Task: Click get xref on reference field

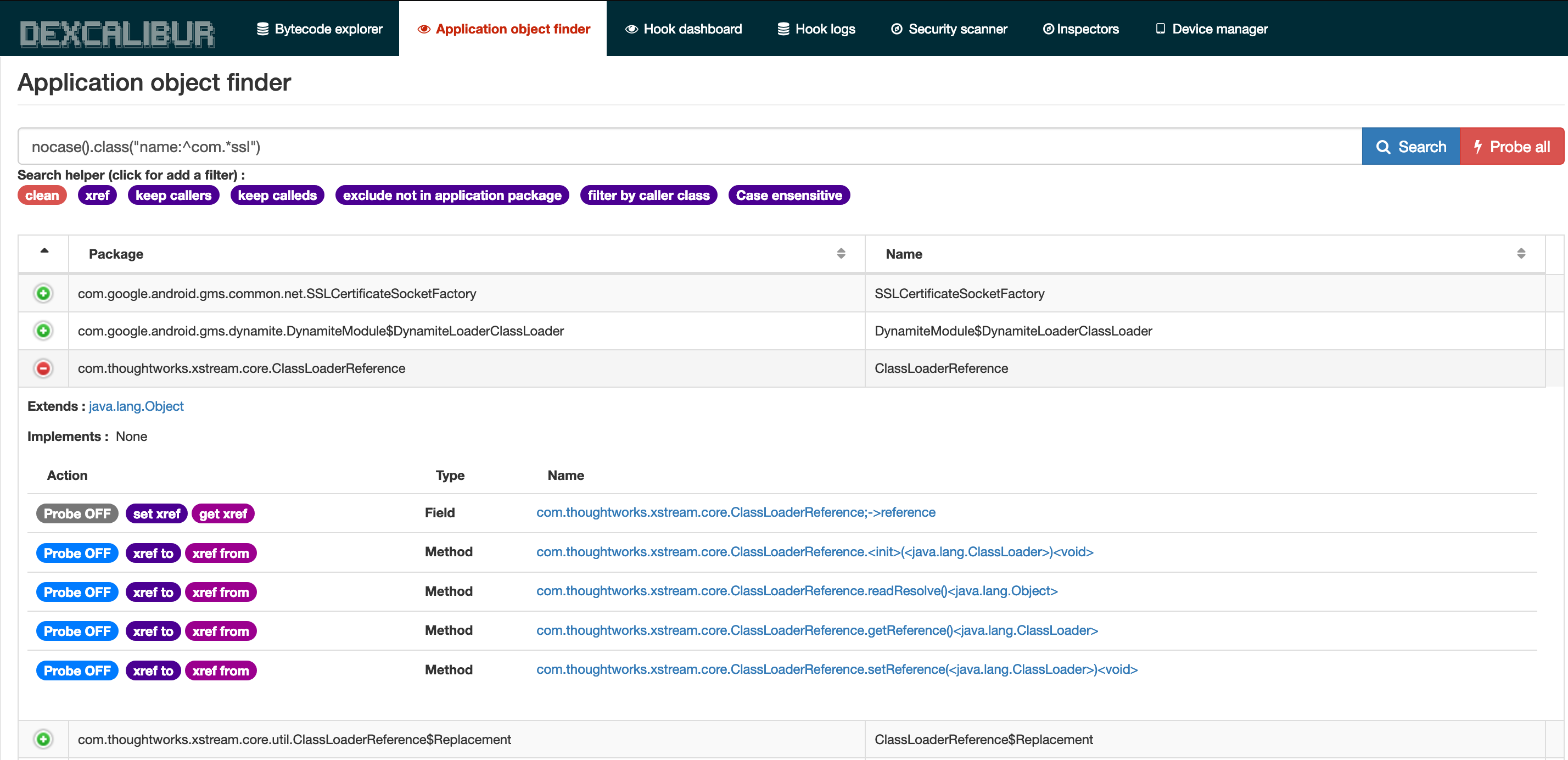Action: (223, 513)
